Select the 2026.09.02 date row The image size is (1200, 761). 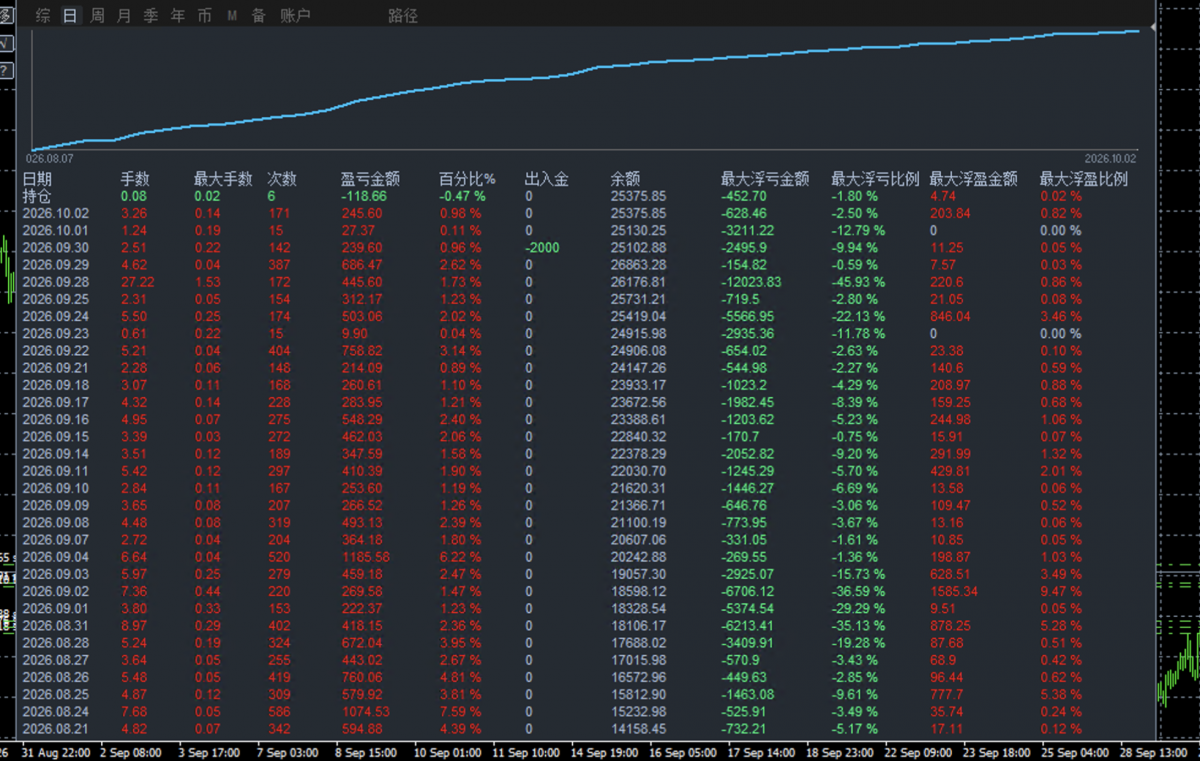56,591
